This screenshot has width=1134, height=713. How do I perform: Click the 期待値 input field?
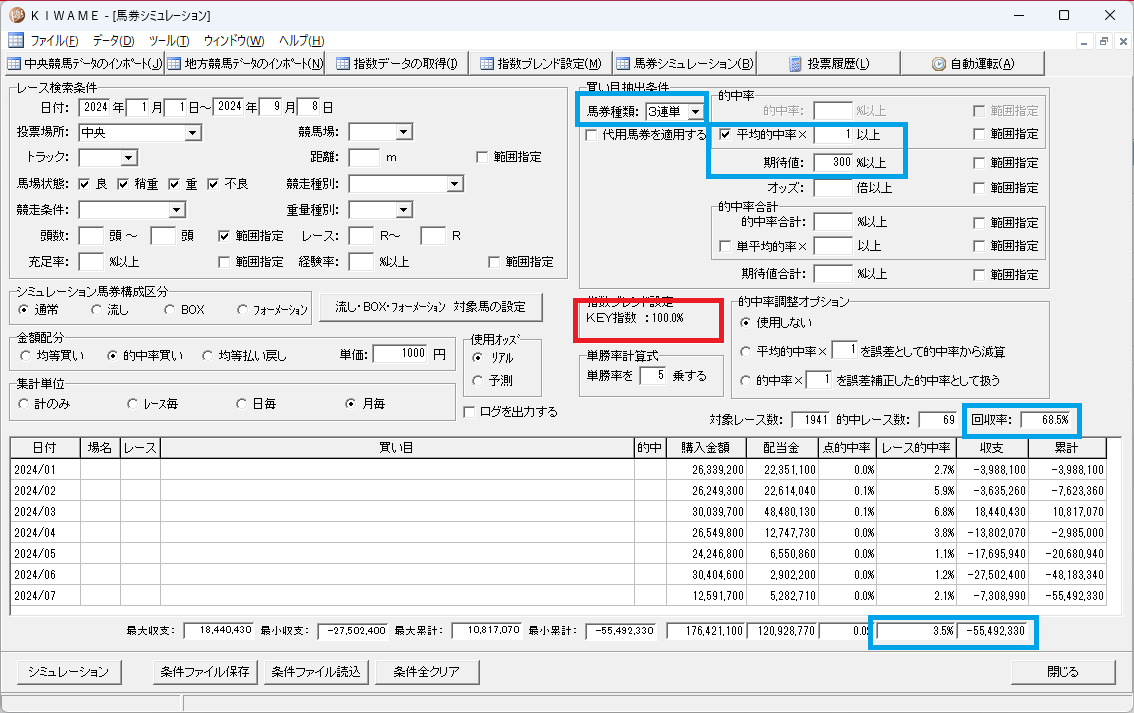coord(833,162)
